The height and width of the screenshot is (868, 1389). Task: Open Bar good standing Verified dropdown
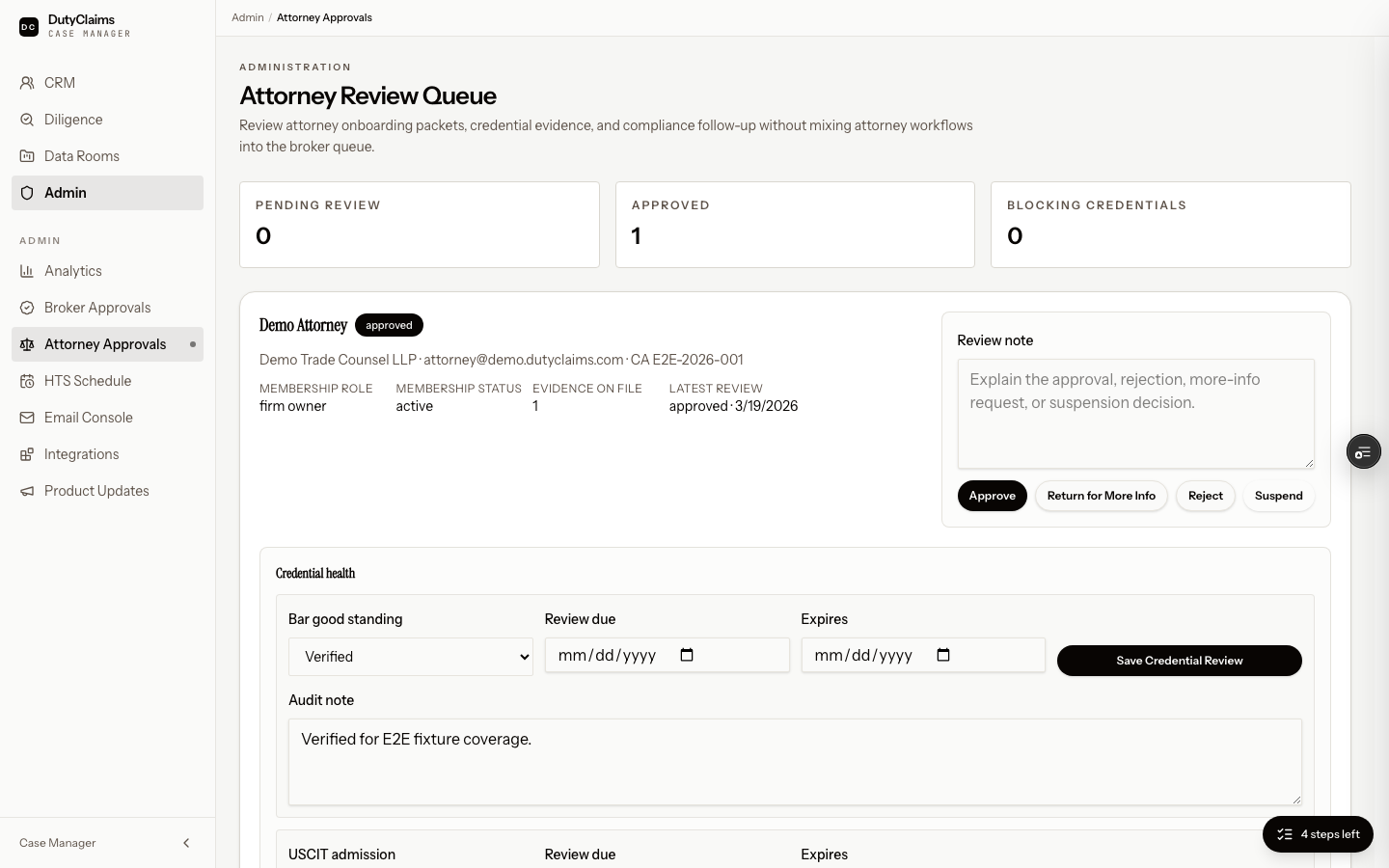(411, 657)
